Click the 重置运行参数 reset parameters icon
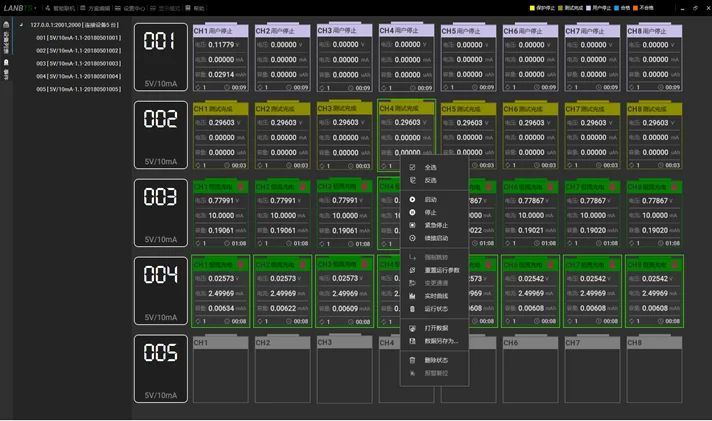712x421 pixels. [x=412, y=270]
